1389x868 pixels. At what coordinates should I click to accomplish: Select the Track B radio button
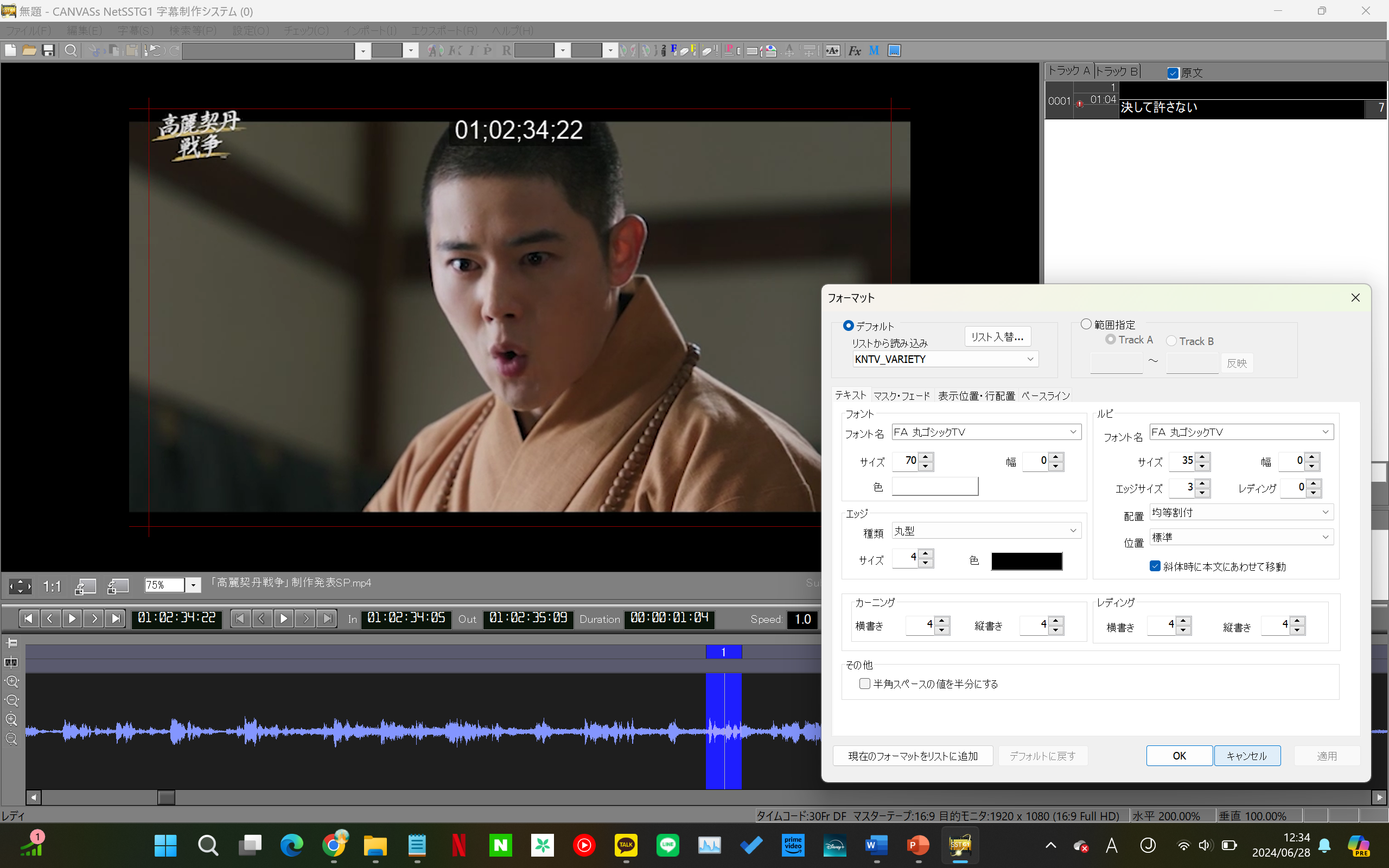[x=1171, y=341]
